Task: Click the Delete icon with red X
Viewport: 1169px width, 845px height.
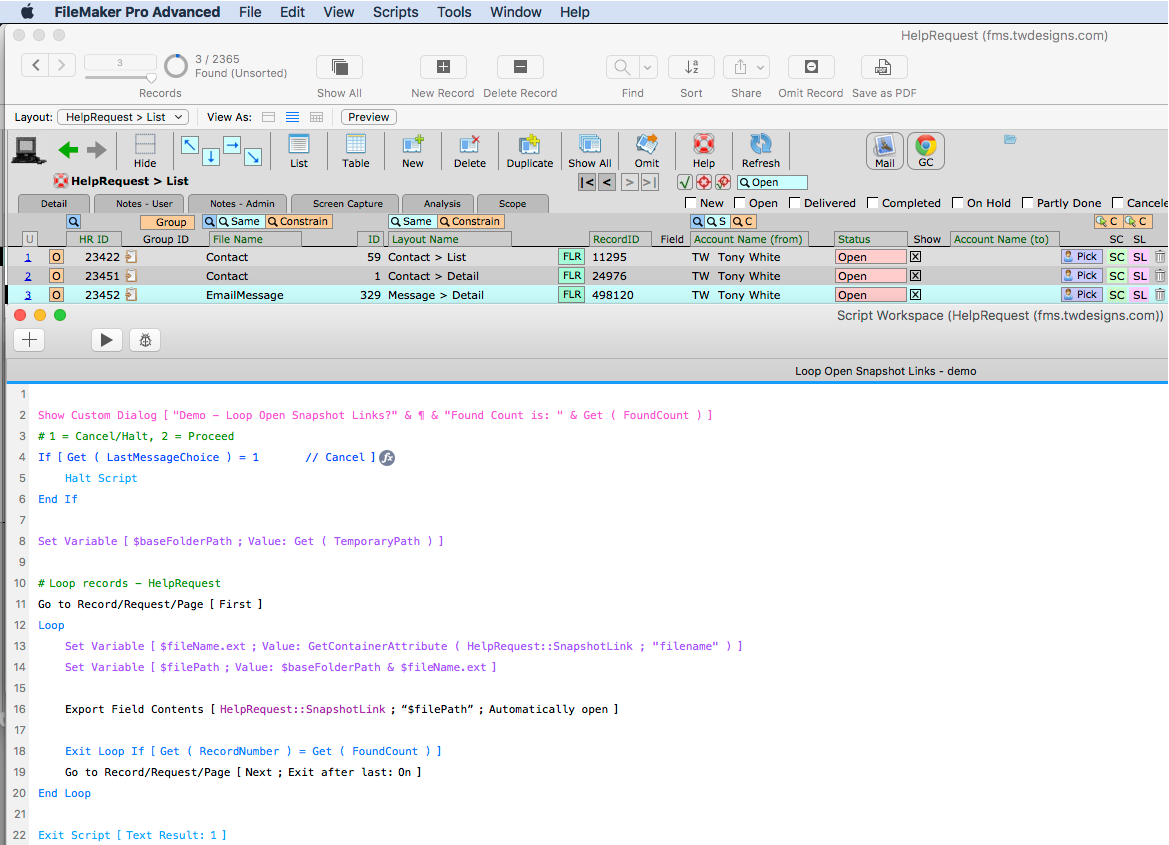Action: point(470,151)
